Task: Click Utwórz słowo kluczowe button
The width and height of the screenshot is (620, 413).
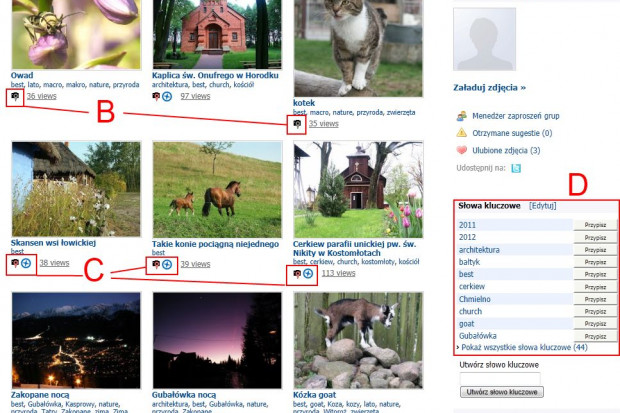Action: click(x=502, y=392)
